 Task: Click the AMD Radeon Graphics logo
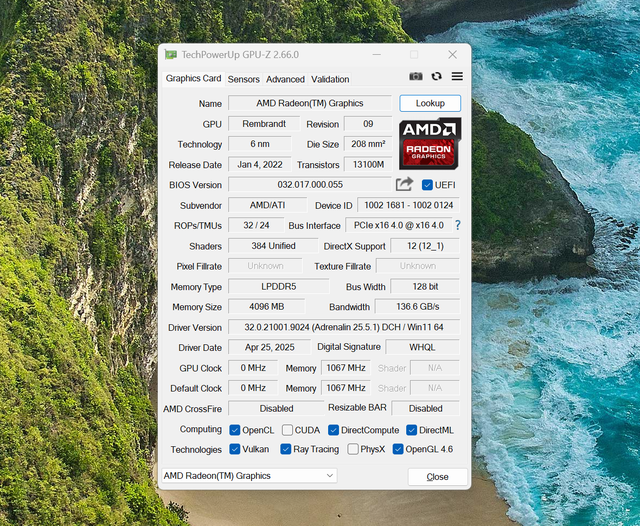(430, 144)
